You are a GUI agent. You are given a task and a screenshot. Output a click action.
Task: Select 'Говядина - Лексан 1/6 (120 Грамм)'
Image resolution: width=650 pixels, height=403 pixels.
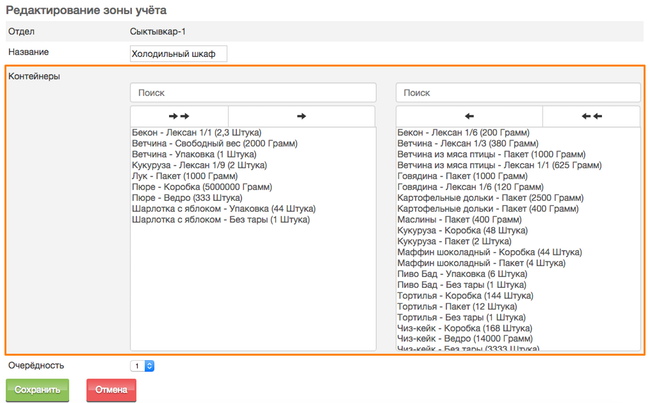tap(471, 187)
